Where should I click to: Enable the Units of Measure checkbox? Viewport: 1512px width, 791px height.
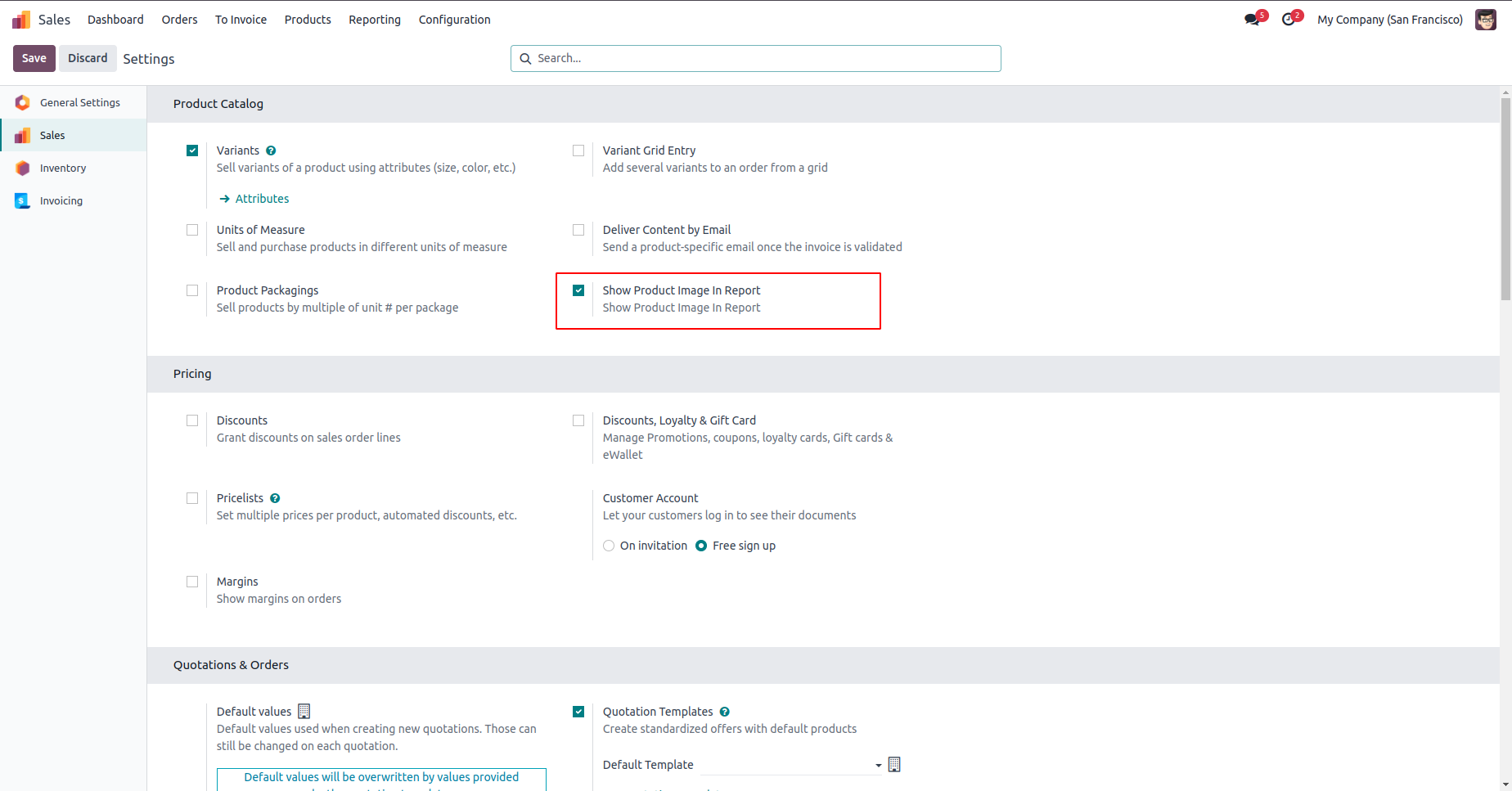[x=192, y=230]
